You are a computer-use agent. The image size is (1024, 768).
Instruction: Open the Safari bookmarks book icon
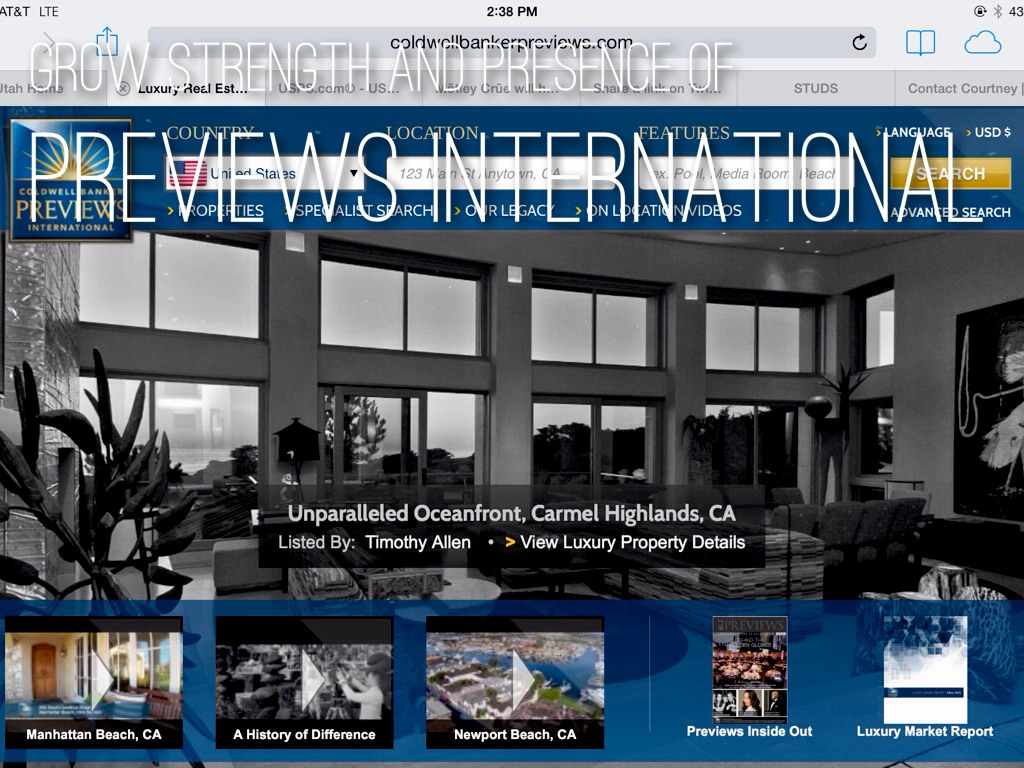(x=920, y=42)
